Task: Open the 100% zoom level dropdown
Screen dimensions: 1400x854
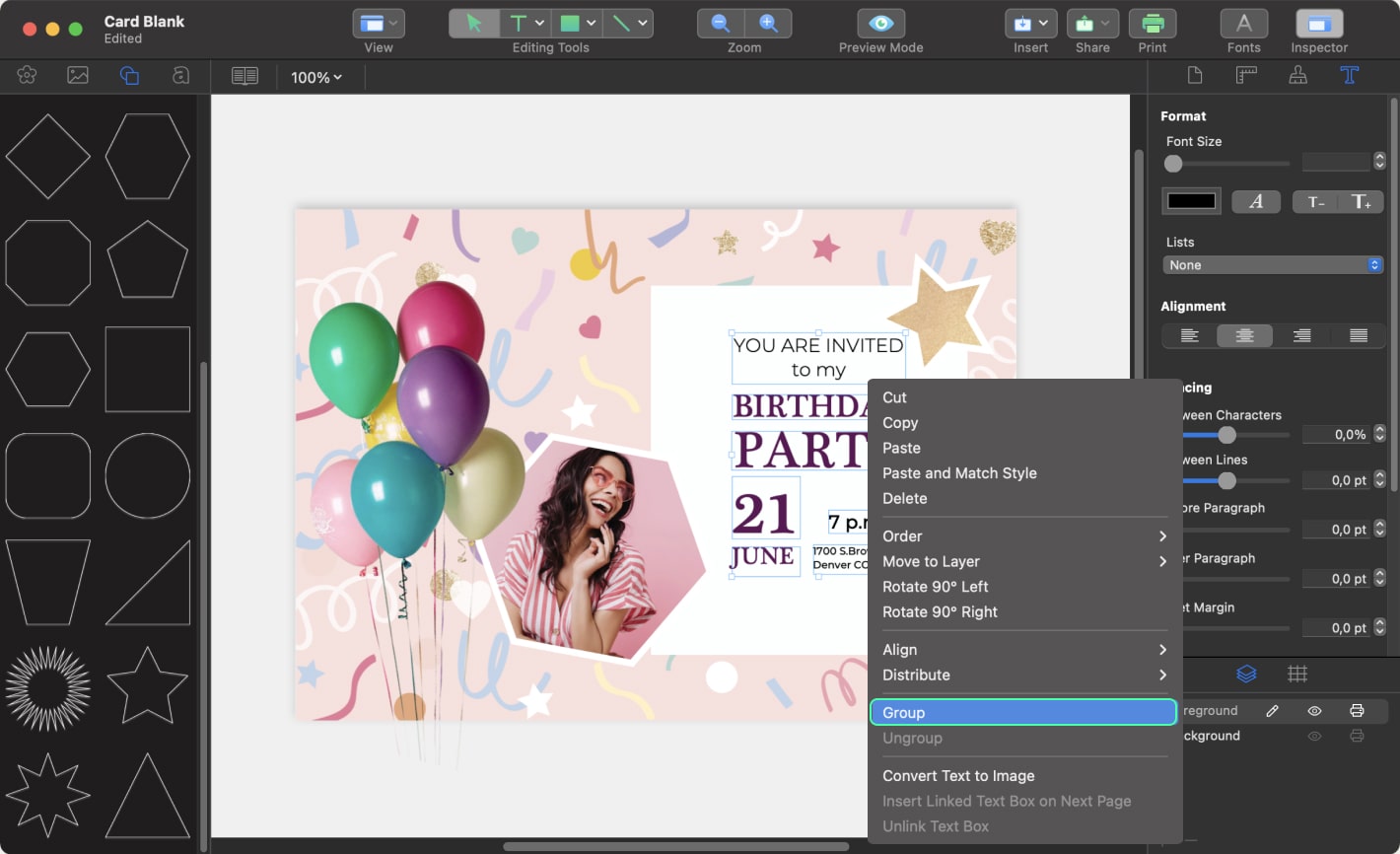Action: point(316,77)
